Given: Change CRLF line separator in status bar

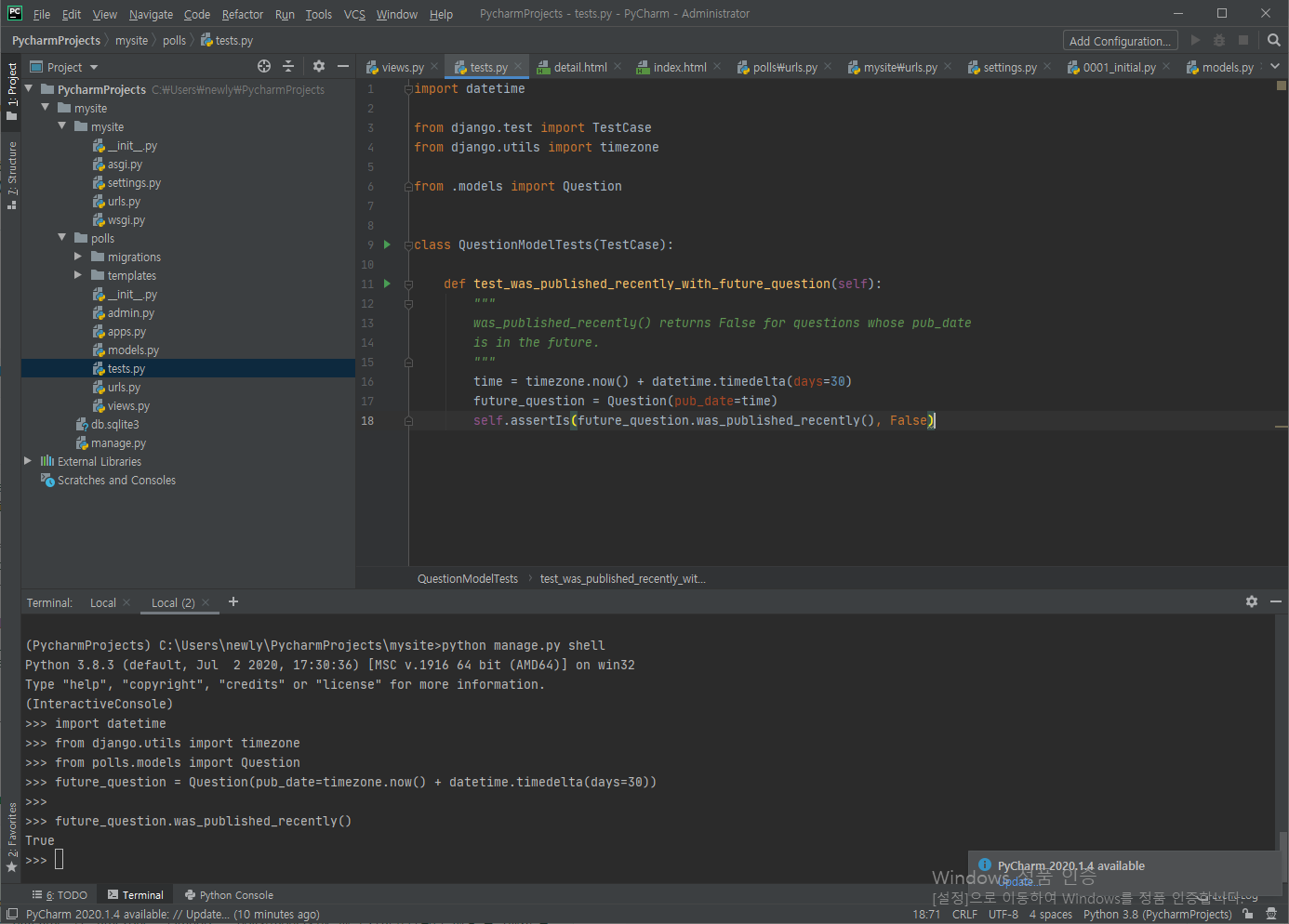Looking at the screenshot, I should point(964,915).
